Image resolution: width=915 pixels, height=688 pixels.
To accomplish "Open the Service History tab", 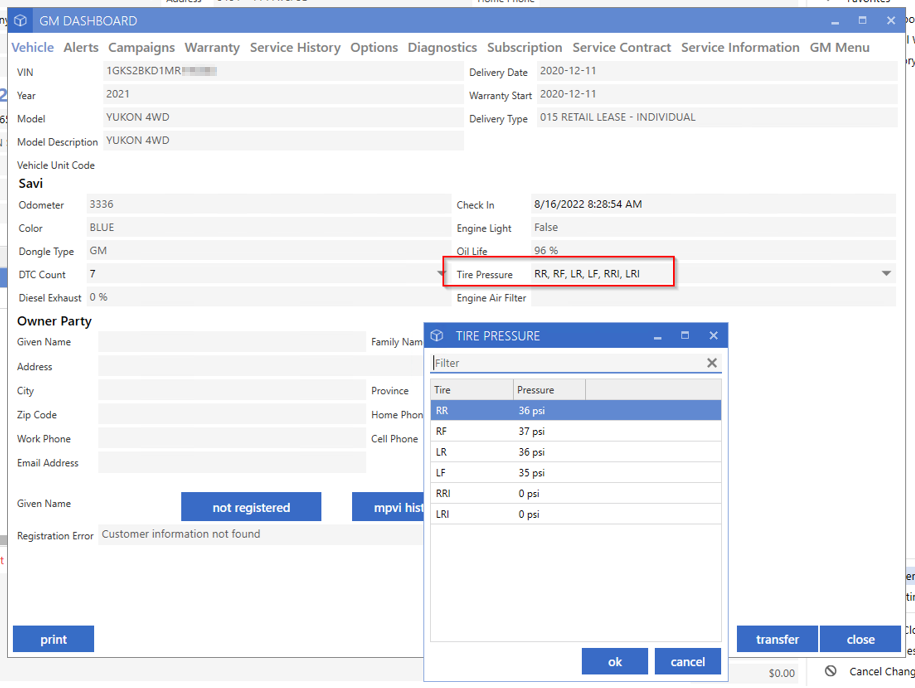I will pyautogui.click(x=295, y=48).
